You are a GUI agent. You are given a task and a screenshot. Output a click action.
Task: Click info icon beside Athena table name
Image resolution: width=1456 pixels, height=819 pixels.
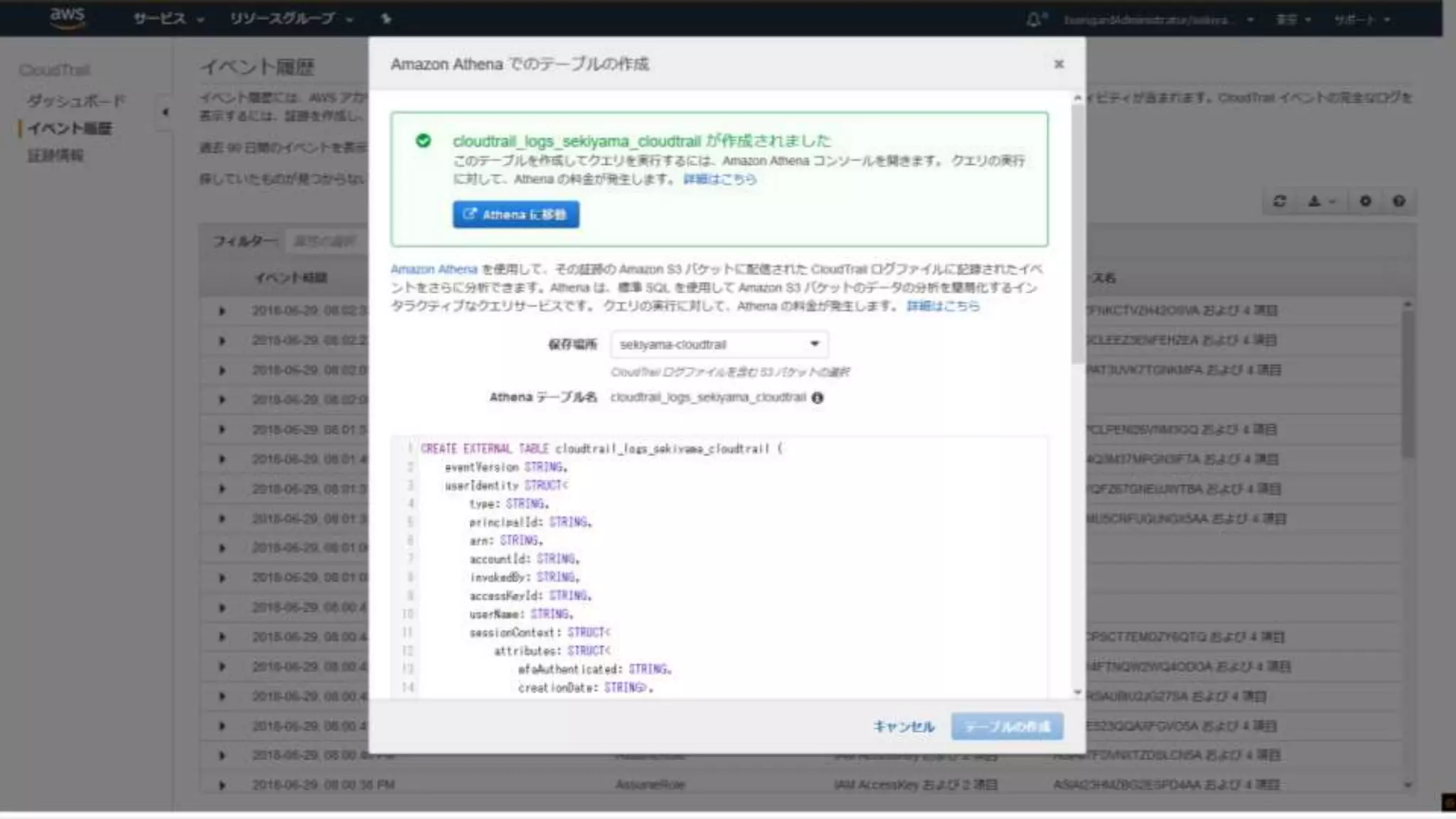point(818,398)
